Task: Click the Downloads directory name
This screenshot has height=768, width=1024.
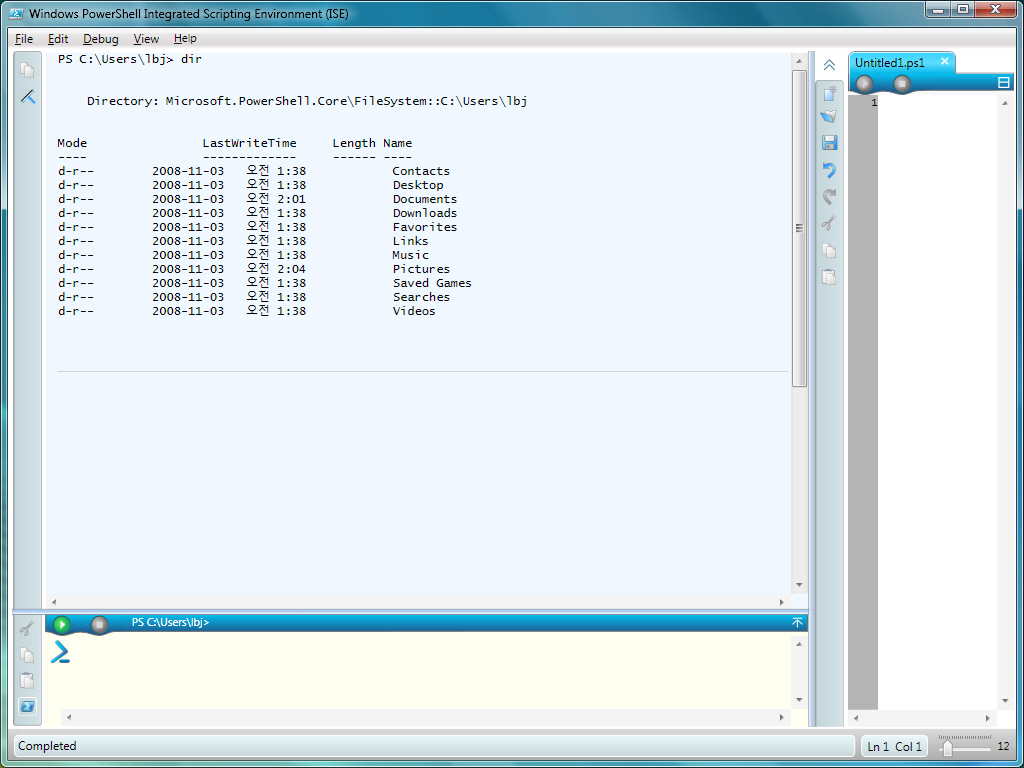Action: coord(425,214)
